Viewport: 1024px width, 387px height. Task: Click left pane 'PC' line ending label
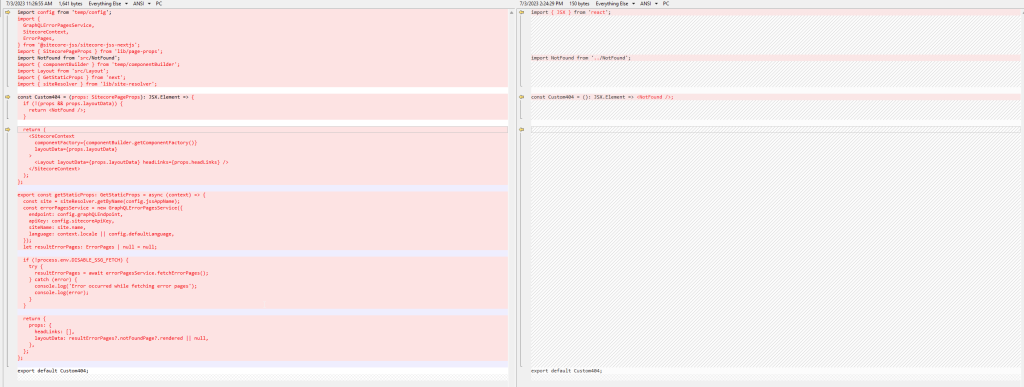[159, 3]
